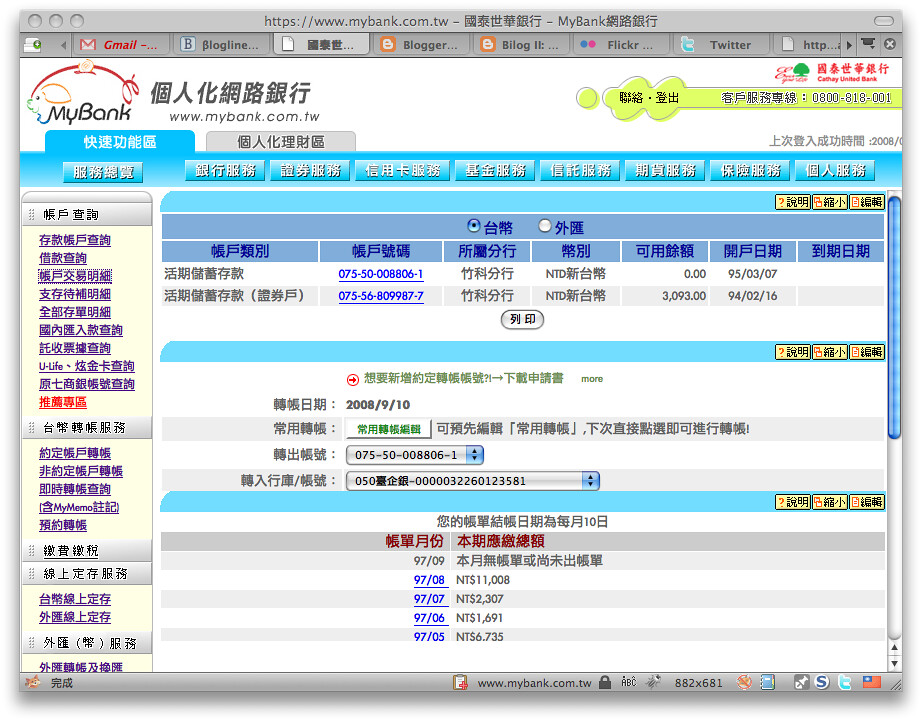Click the 列印 print button
Image resolution: width=922 pixels, height=721 pixels.
521,320
